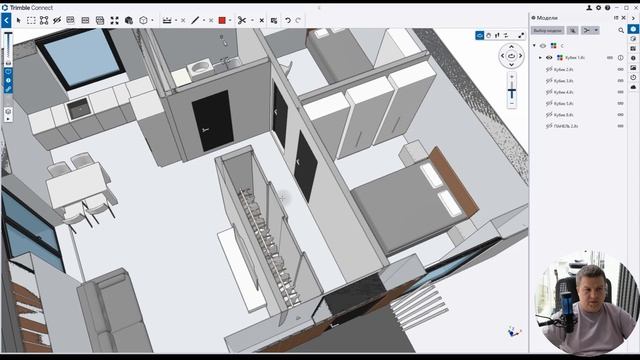The width and height of the screenshot is (640, 360).
Task: Click the wireframe cube view icon
Action: pos(143,20)
